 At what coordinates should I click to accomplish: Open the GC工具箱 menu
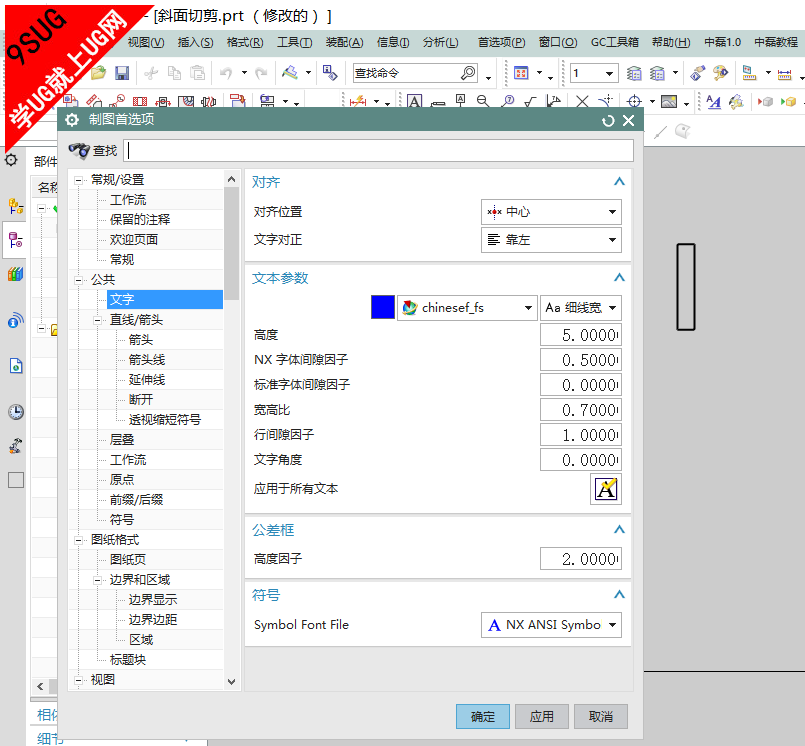coord(615,42)
